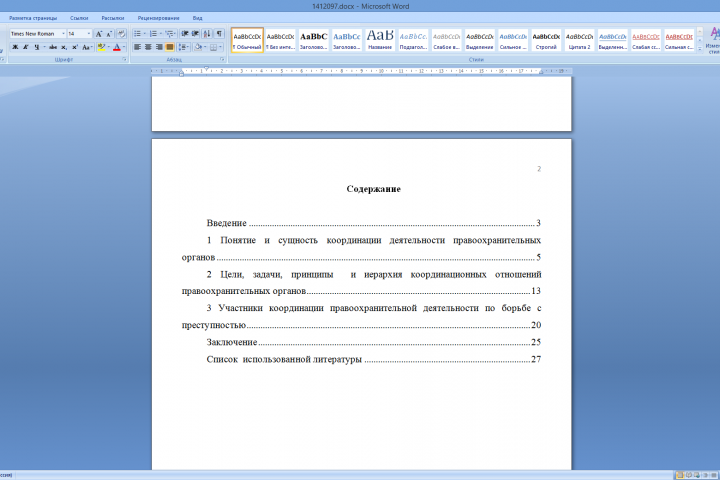
Task: Open the Рассылки tab
Action: coord(113,18)
